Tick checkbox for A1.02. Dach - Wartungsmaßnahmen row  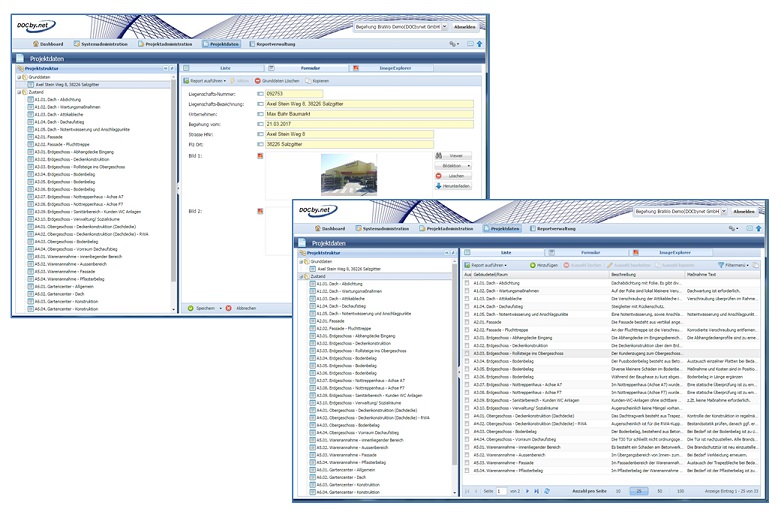tap(467, 291)
